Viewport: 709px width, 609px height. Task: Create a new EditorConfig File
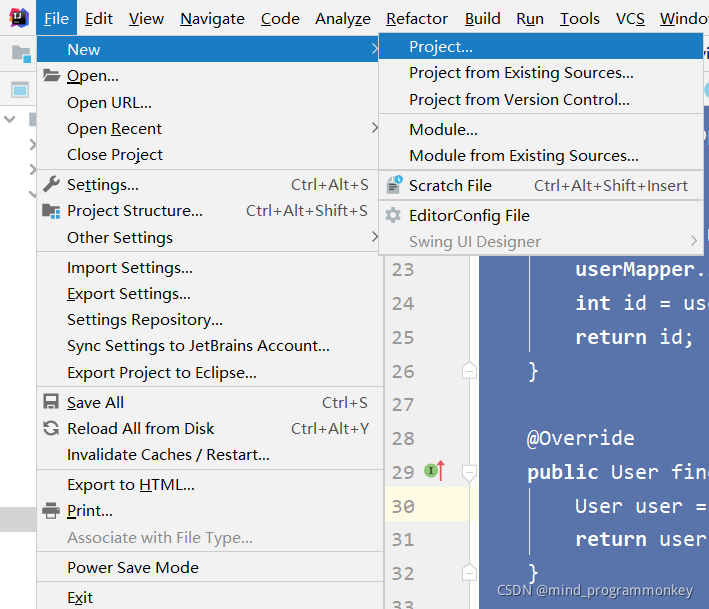click(x=541, y=216)
